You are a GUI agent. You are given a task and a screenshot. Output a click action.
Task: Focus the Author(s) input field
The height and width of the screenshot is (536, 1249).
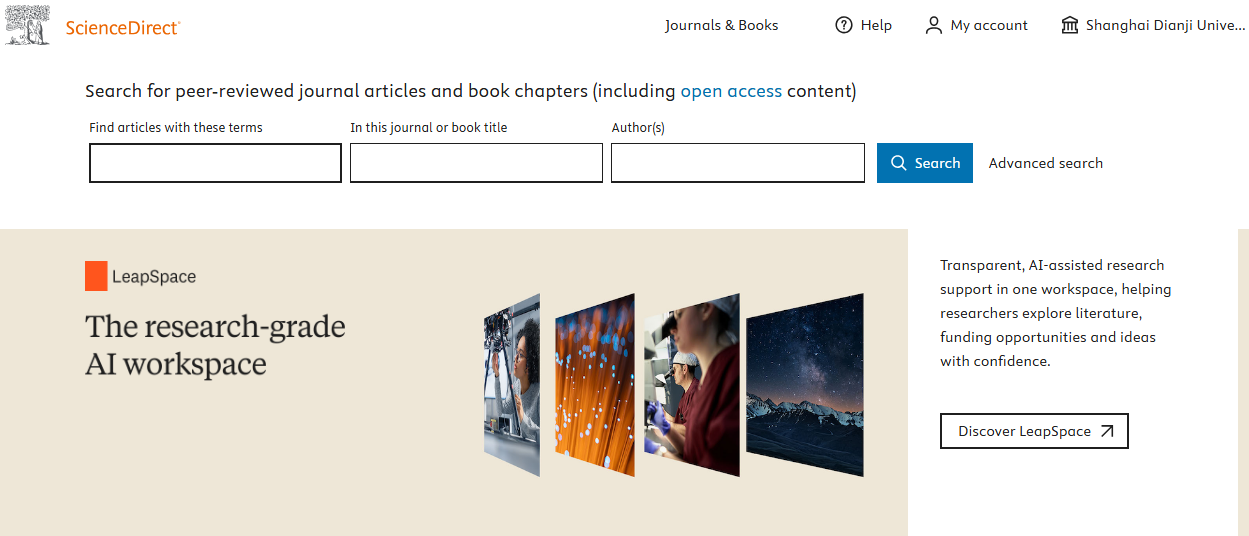coord(737,163)
